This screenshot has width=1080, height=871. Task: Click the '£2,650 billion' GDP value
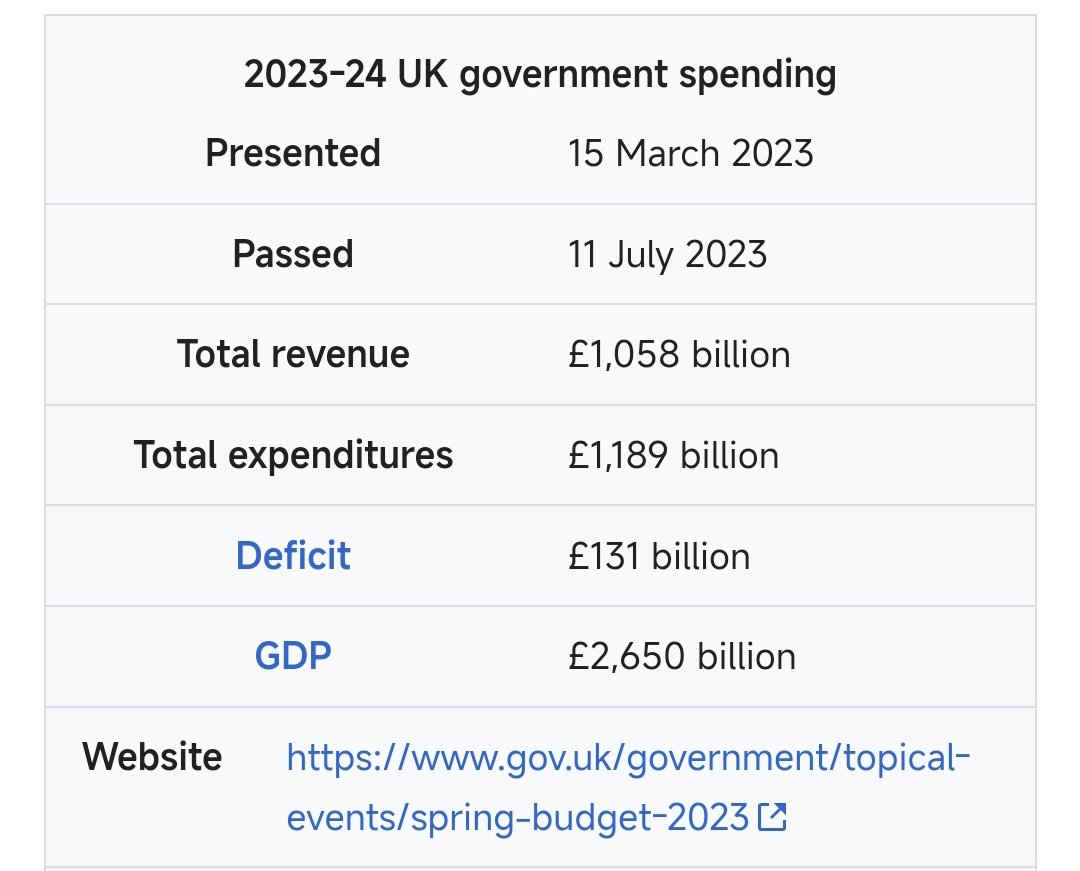coord(682,656)
